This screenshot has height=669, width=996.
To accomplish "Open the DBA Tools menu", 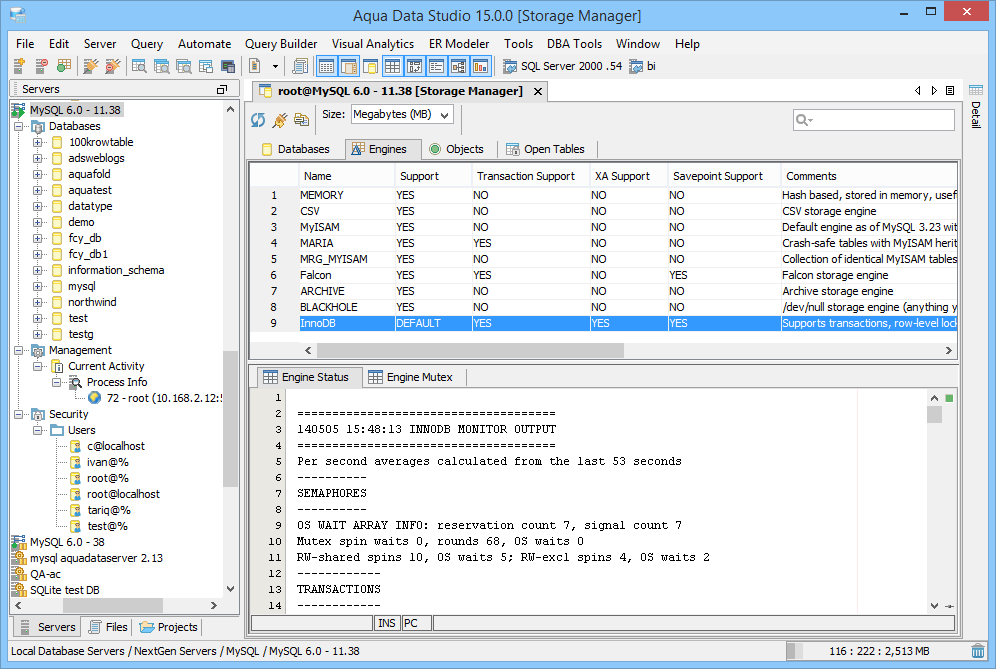I will coord(574,44).
